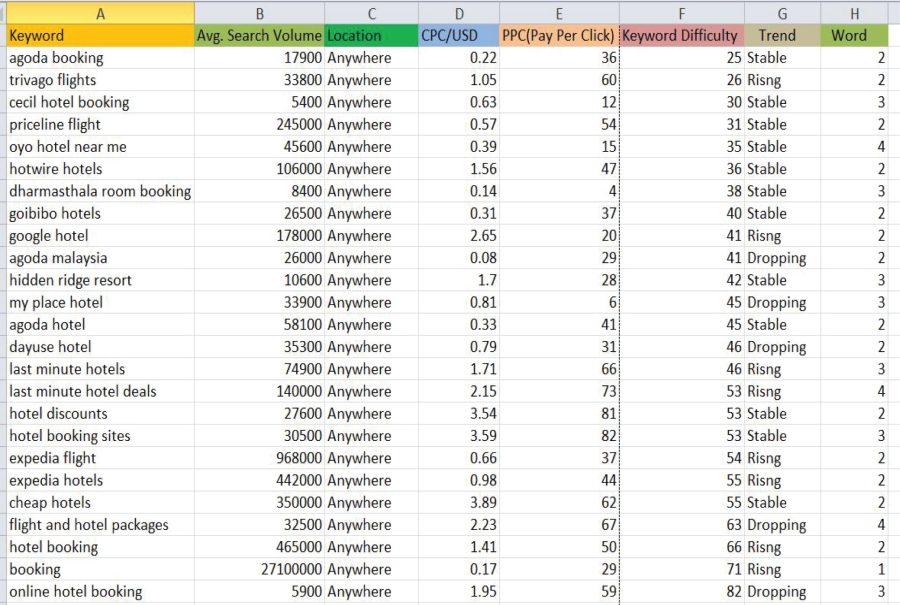This screenshot has width=900, height=605.
Task: Click the Trend header cell
Action: pyautogui.click(x=782, y=36)
